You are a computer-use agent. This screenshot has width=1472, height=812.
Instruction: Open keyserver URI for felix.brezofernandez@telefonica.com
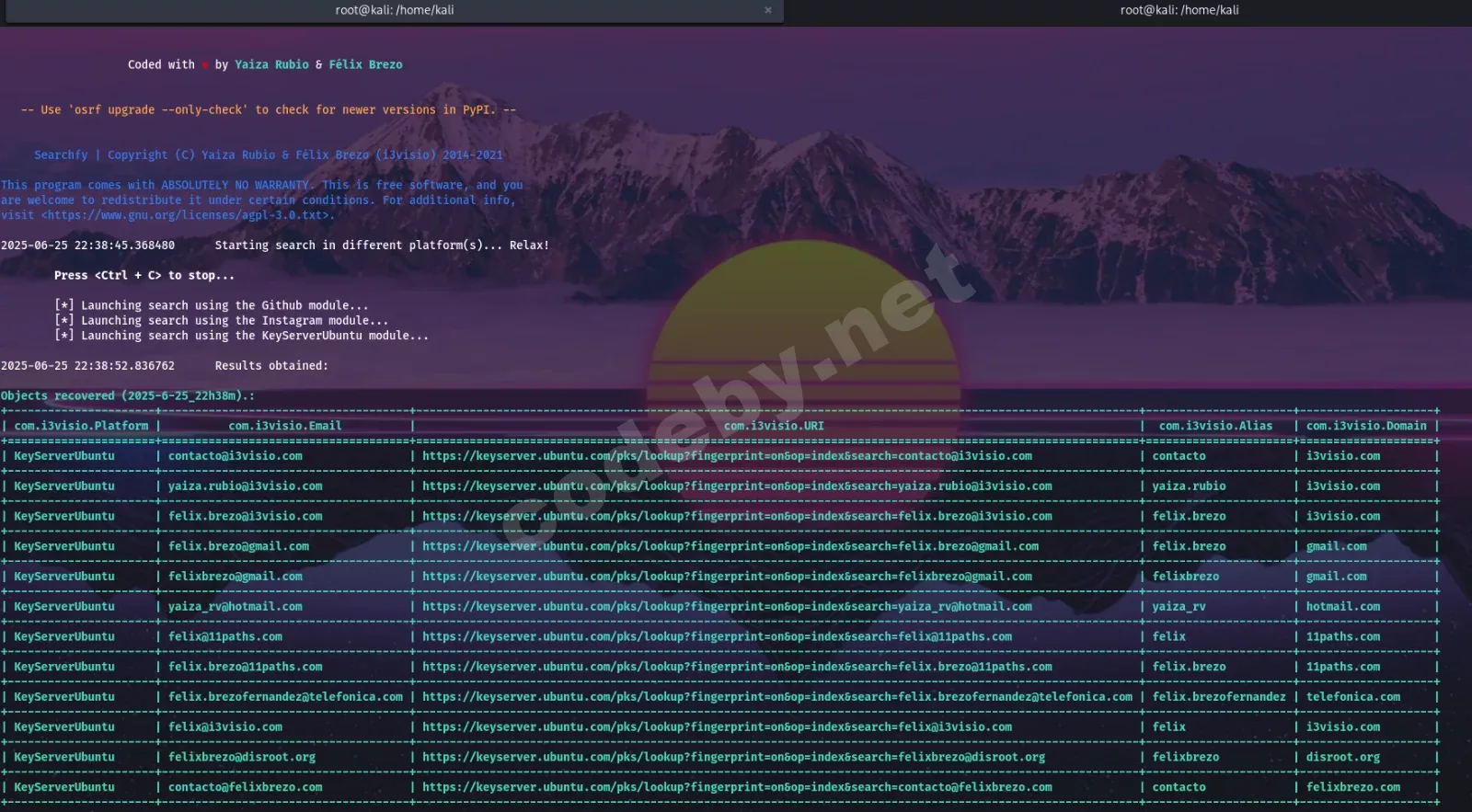pyautogui.click(x=777, y=697)
